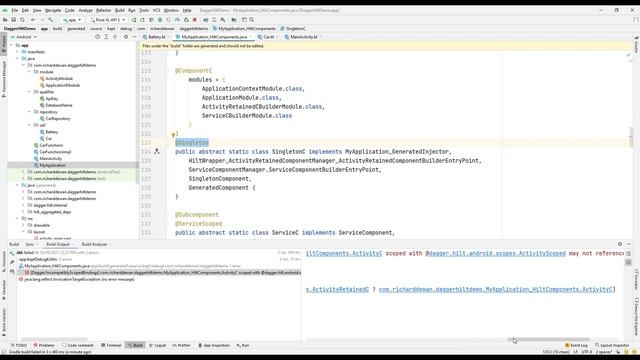This screenshot has height=360, width=640.
Task: Select ActivityModule in project tree
Action: 59,78
